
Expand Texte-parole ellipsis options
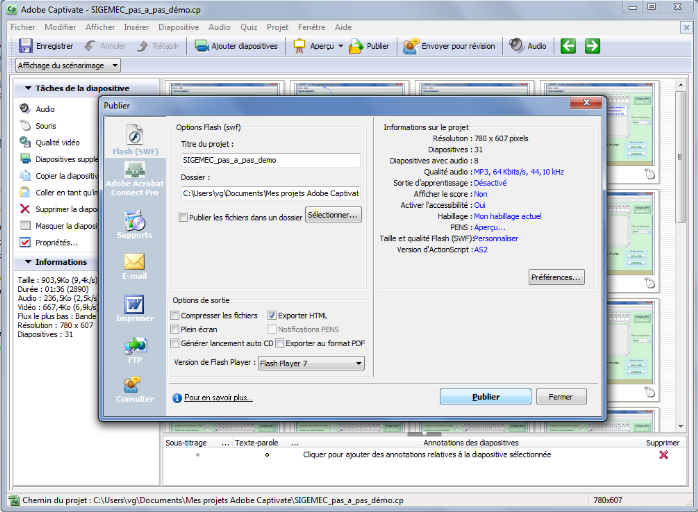click(x=295, y=443)
